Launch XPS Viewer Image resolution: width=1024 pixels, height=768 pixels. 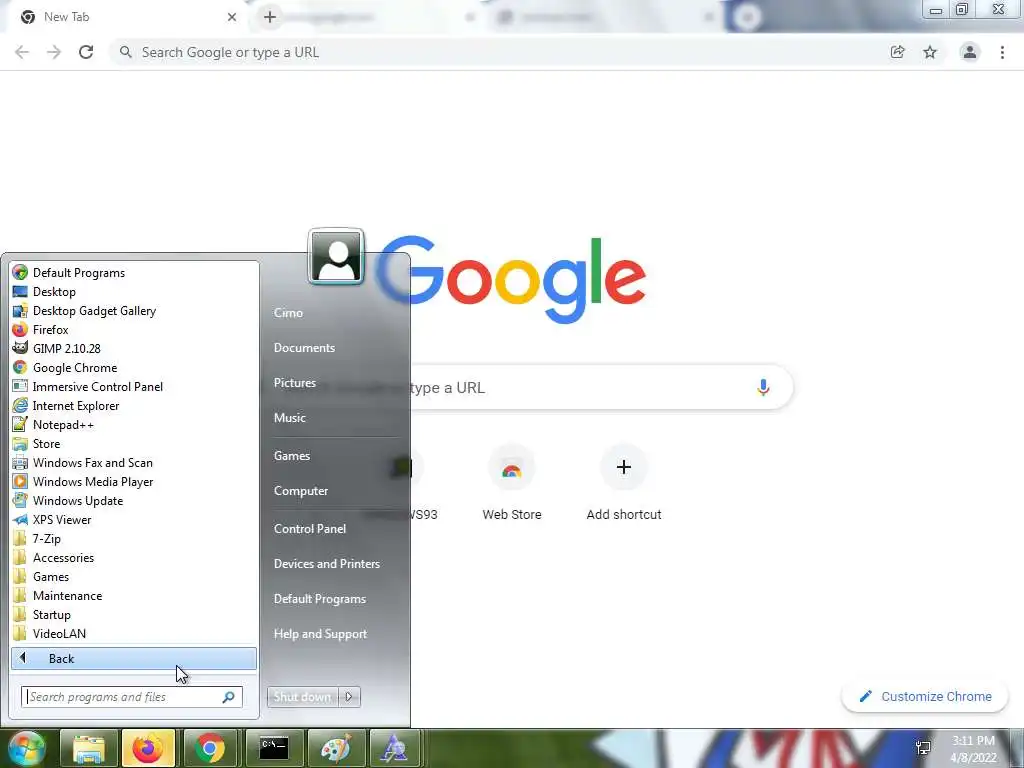click(x=134, y=519)
